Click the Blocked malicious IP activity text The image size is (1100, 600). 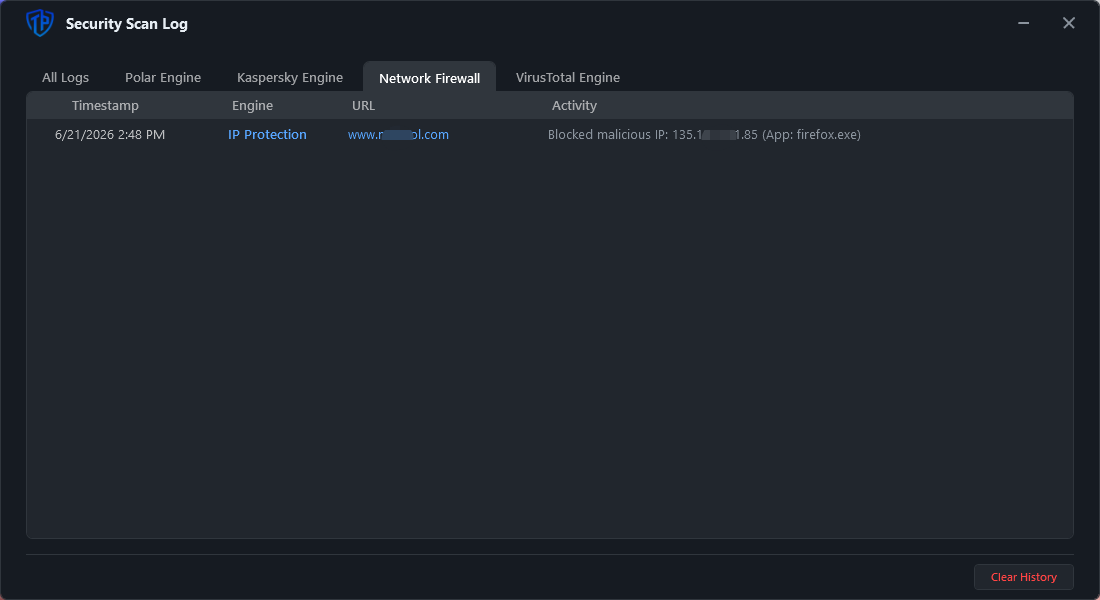pyautogui.click(x=704, y=134)
